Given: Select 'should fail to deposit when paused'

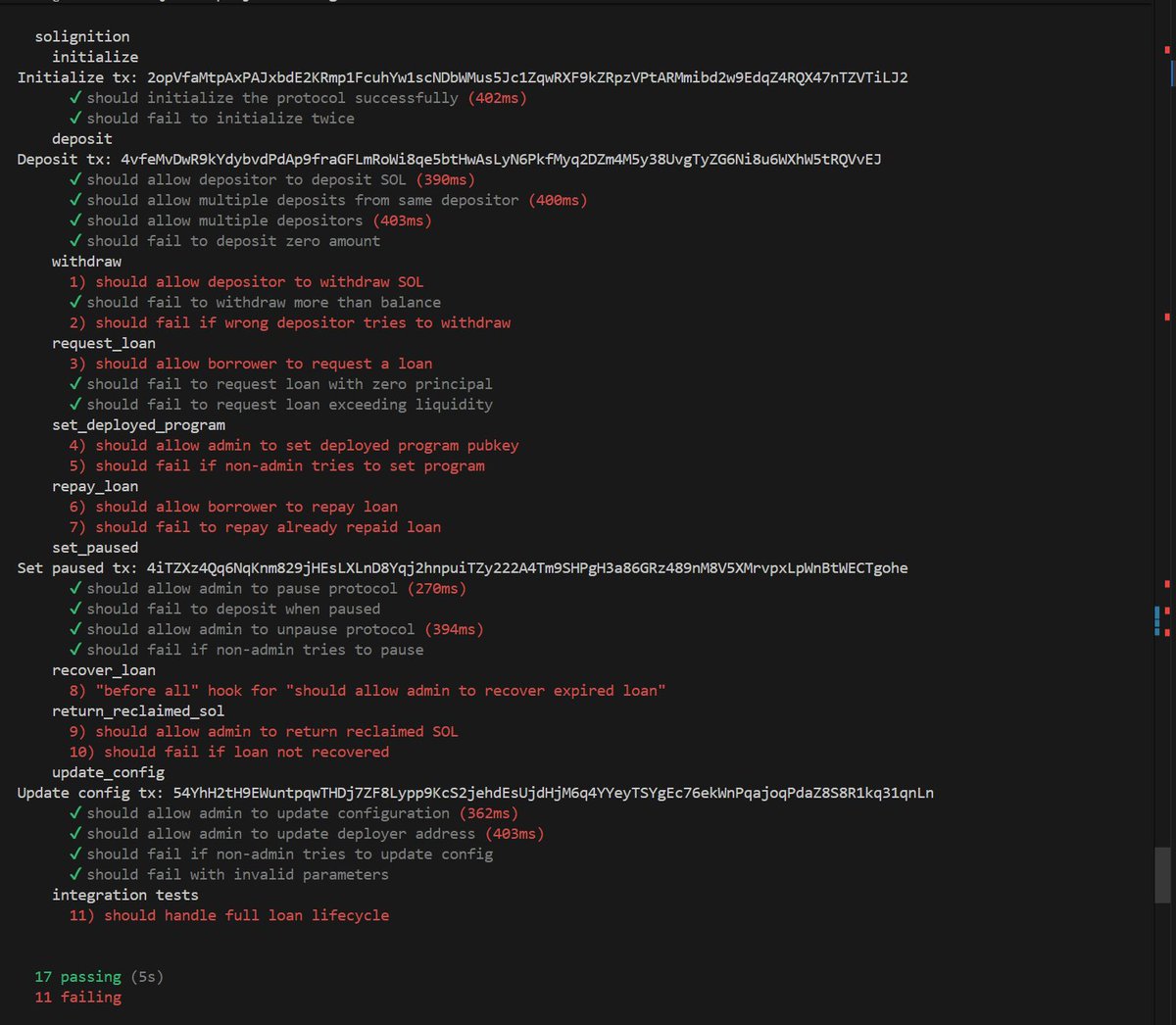Looking at the screenshot, I should (x=224, y=610).
